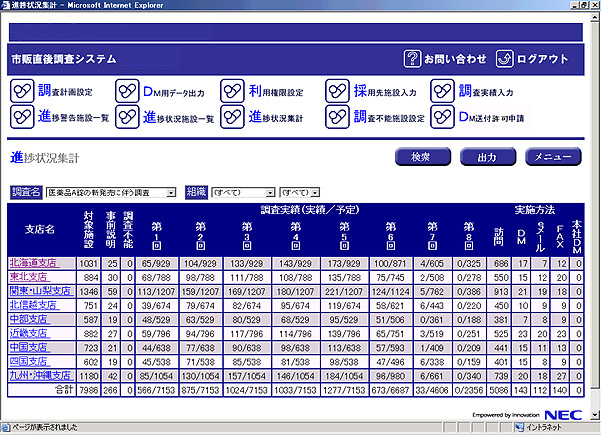Click the お問い合わせ question mark icon
This screenshot has width=601, height=435.
411,59
